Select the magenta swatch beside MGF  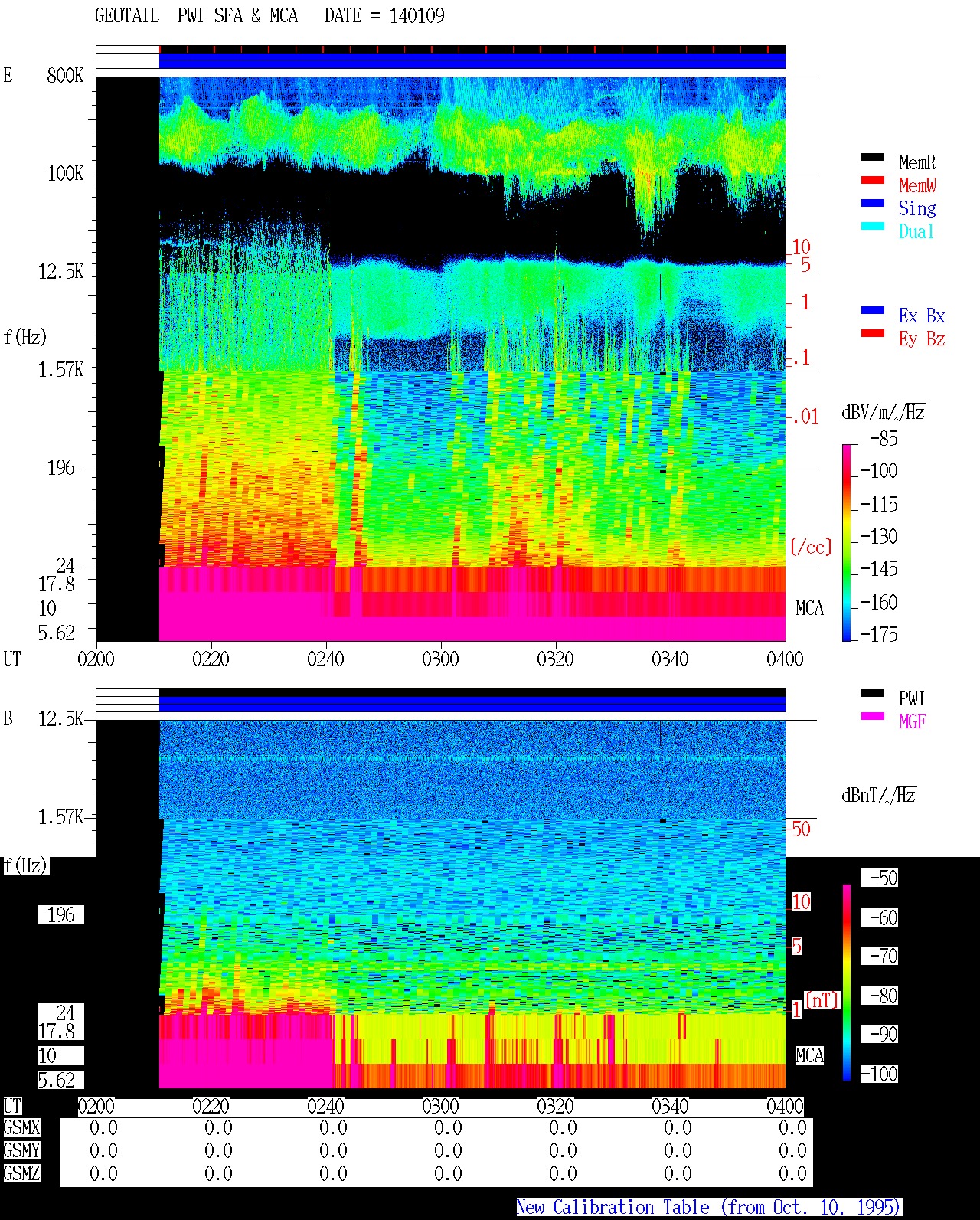pos(873,717)
